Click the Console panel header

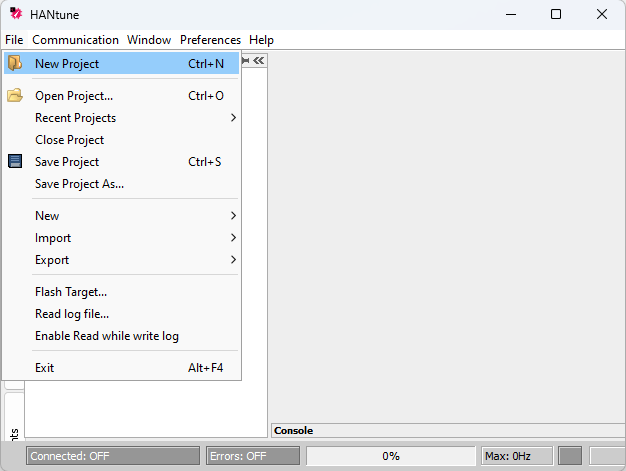[x=294, y=431]
